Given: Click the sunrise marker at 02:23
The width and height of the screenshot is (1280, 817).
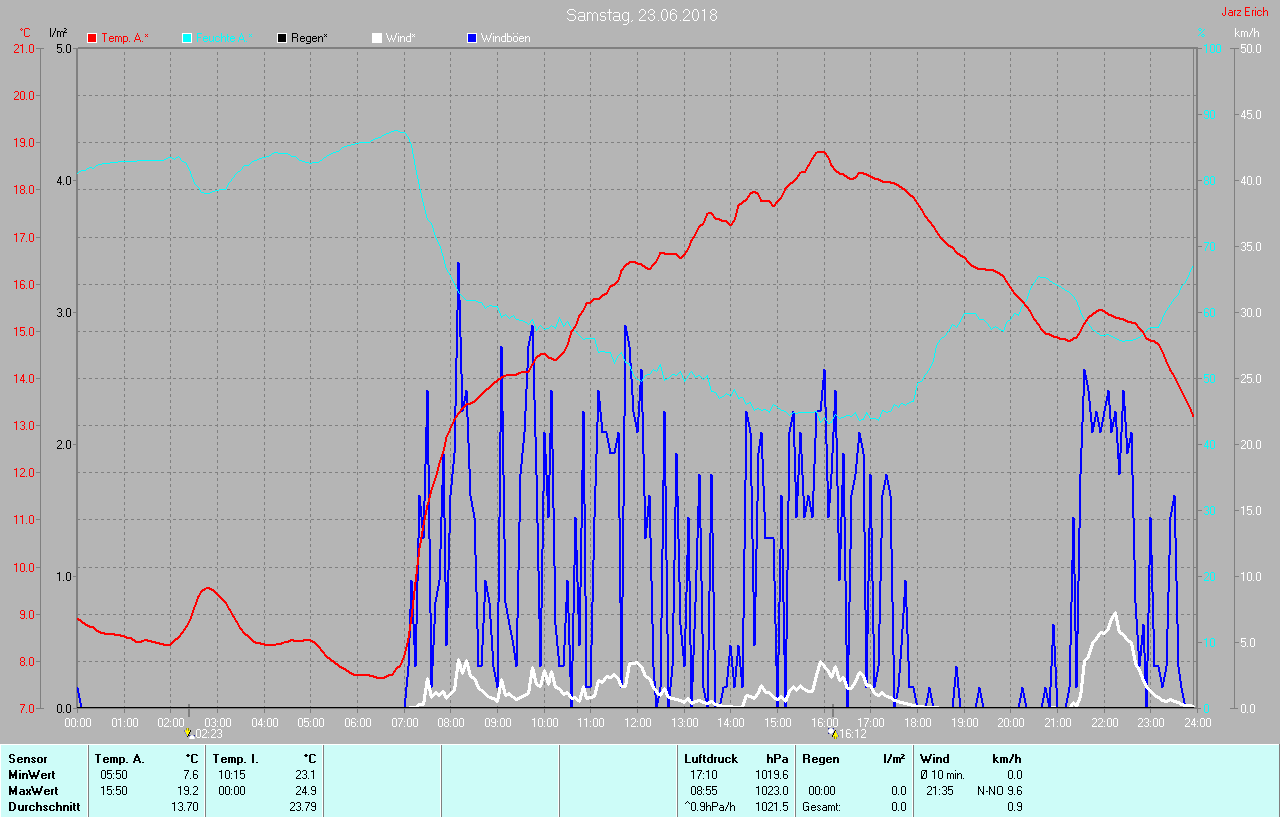Looking at the screenshot, I should pos(188,733).
